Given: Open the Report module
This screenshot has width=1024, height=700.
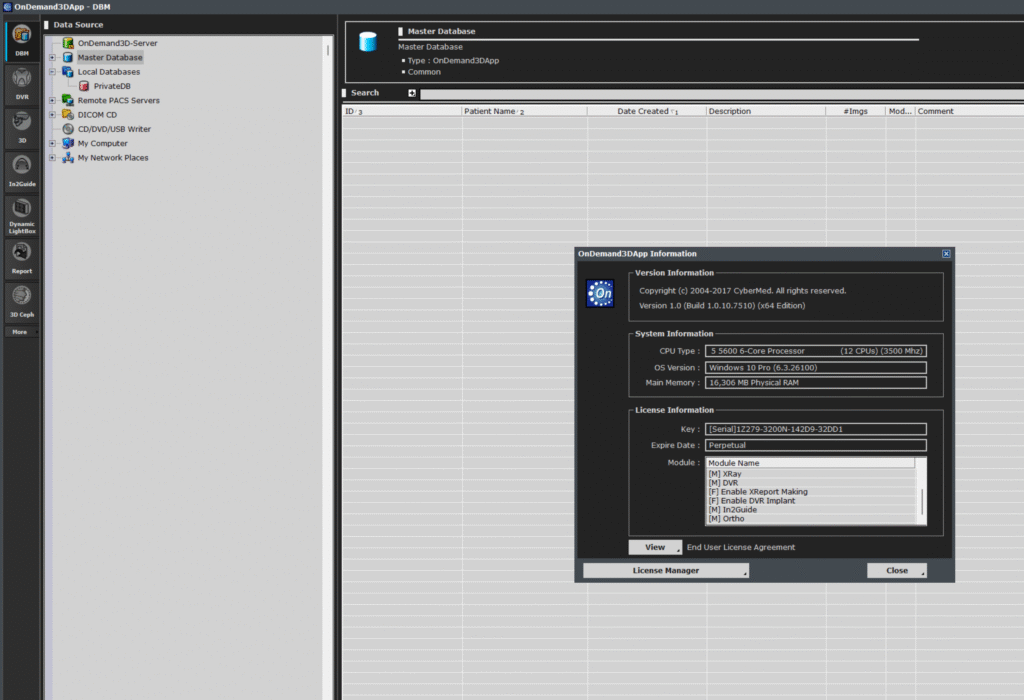Looking at the screenshot, I should (22, 258).
